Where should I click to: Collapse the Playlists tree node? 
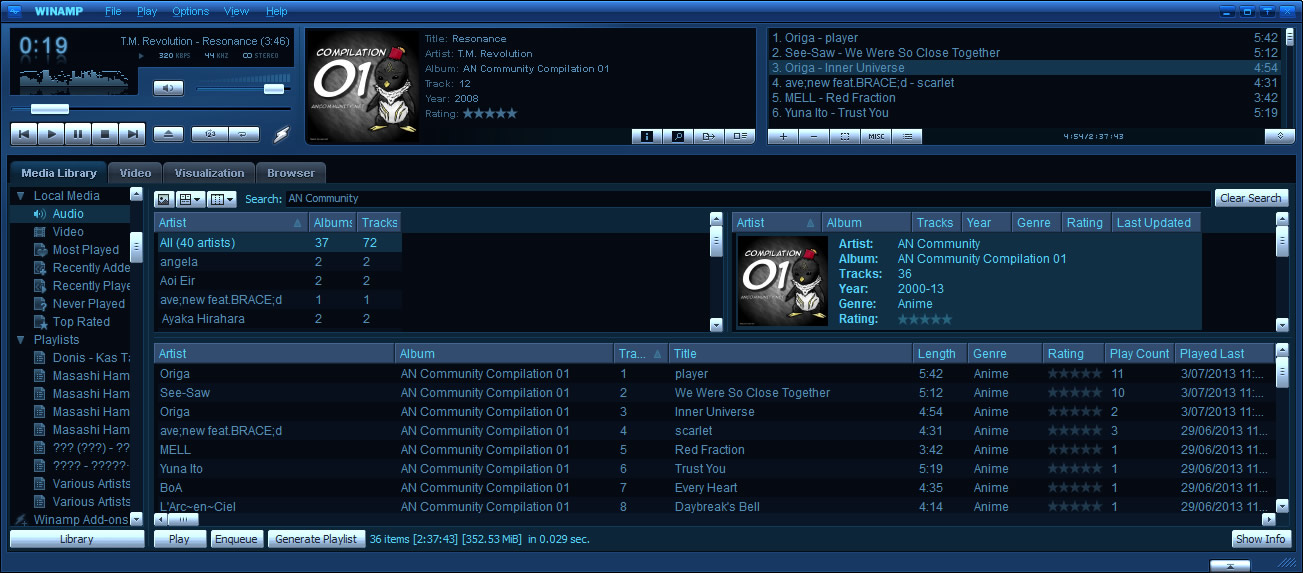21,340
